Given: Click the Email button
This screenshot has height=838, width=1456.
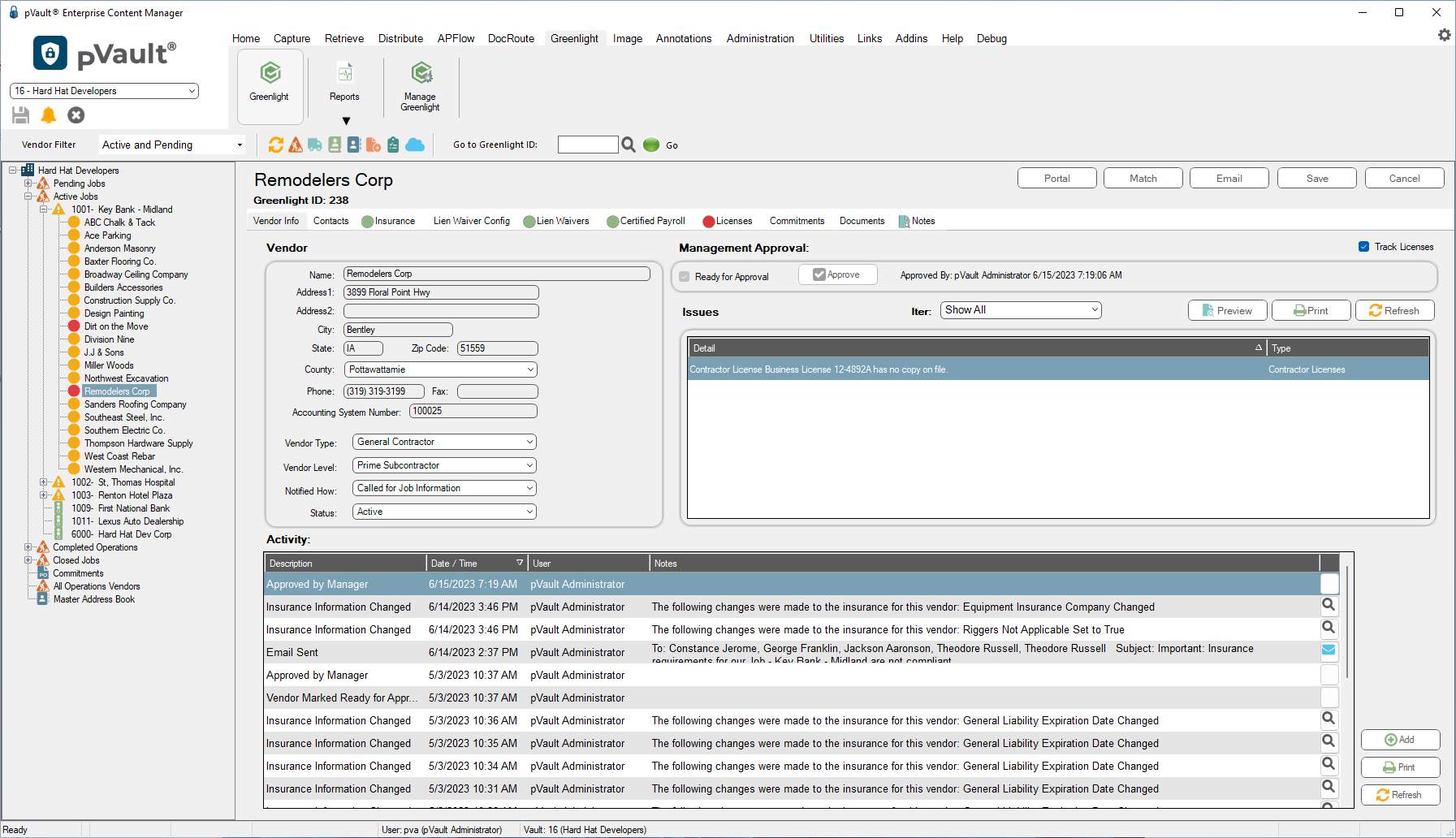Looking at the screenshot, I should pyautogui.click(x=1229, y=179).
